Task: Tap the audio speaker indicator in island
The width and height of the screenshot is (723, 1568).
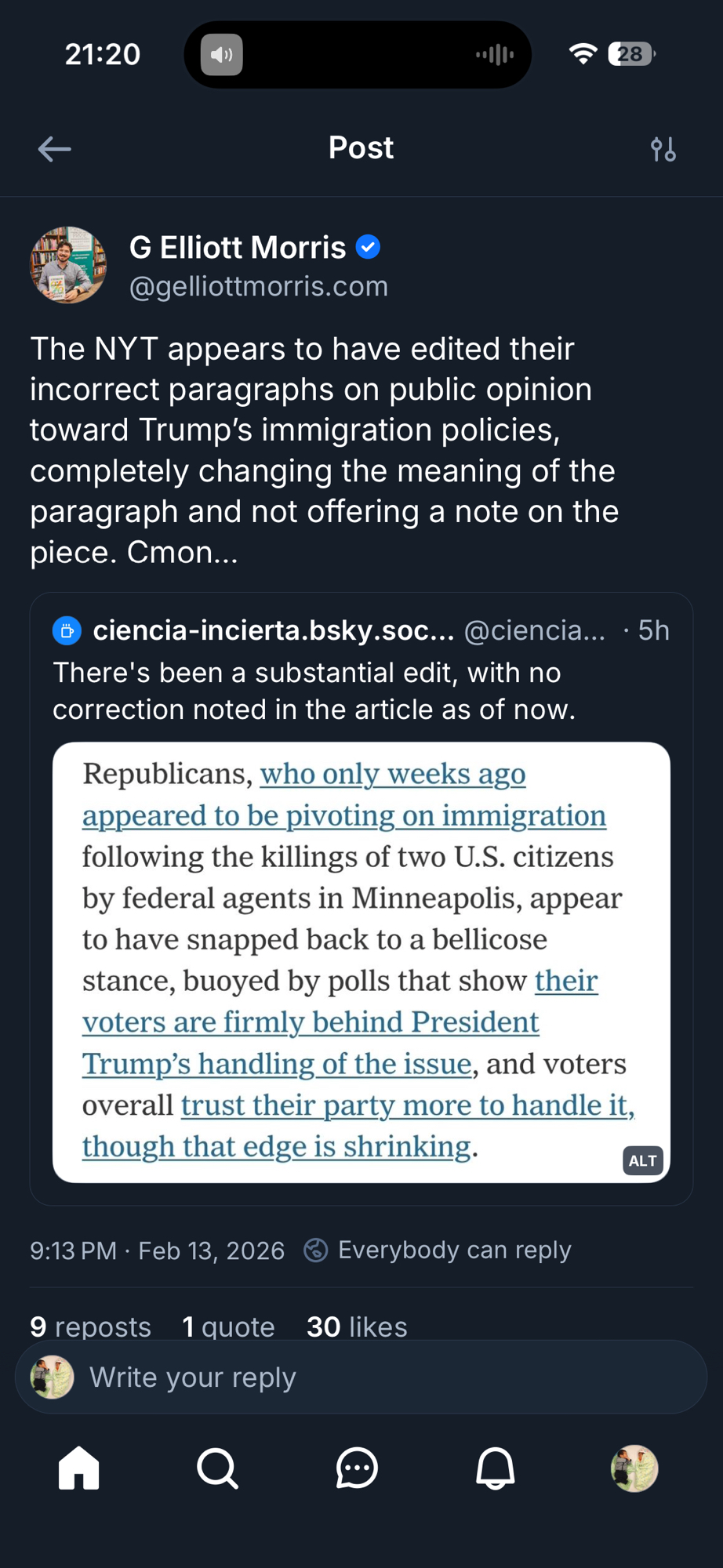Action: point(222,55)
